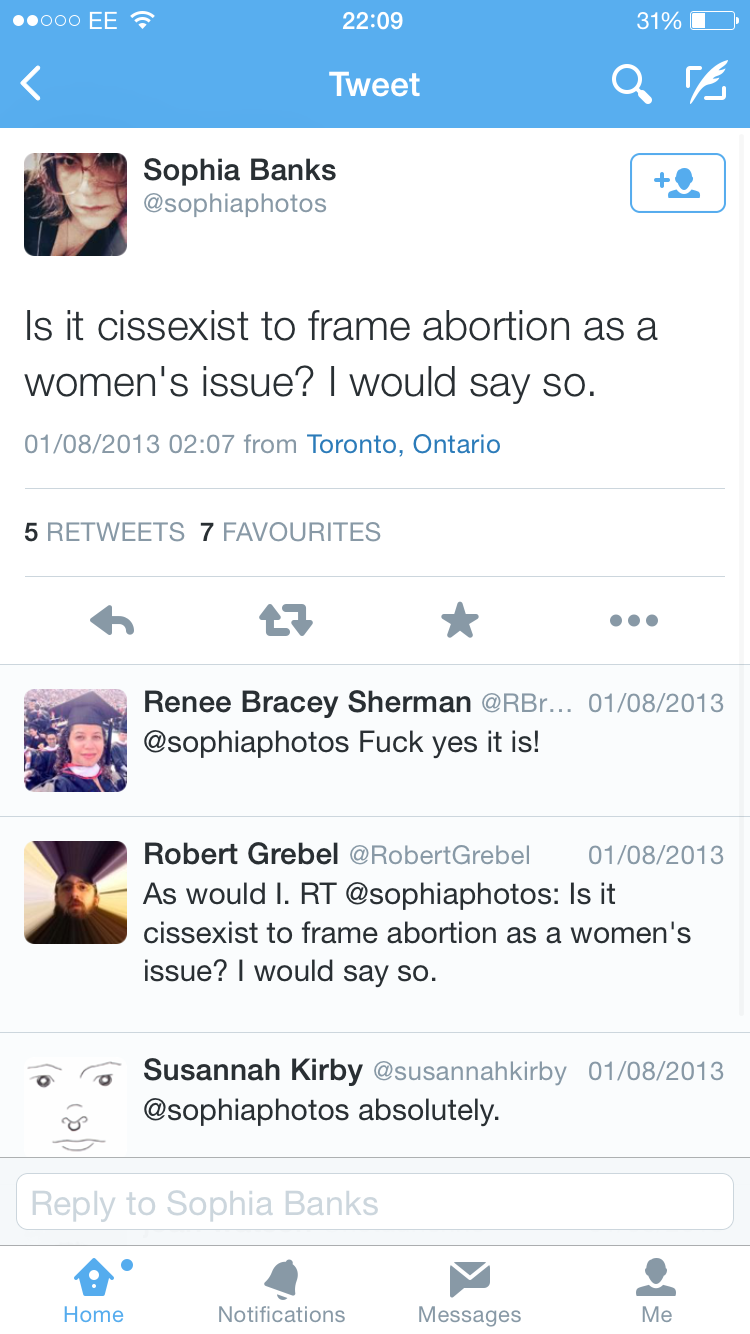
Task: Go to the Messages tab
Action: tap(469, 1290)
